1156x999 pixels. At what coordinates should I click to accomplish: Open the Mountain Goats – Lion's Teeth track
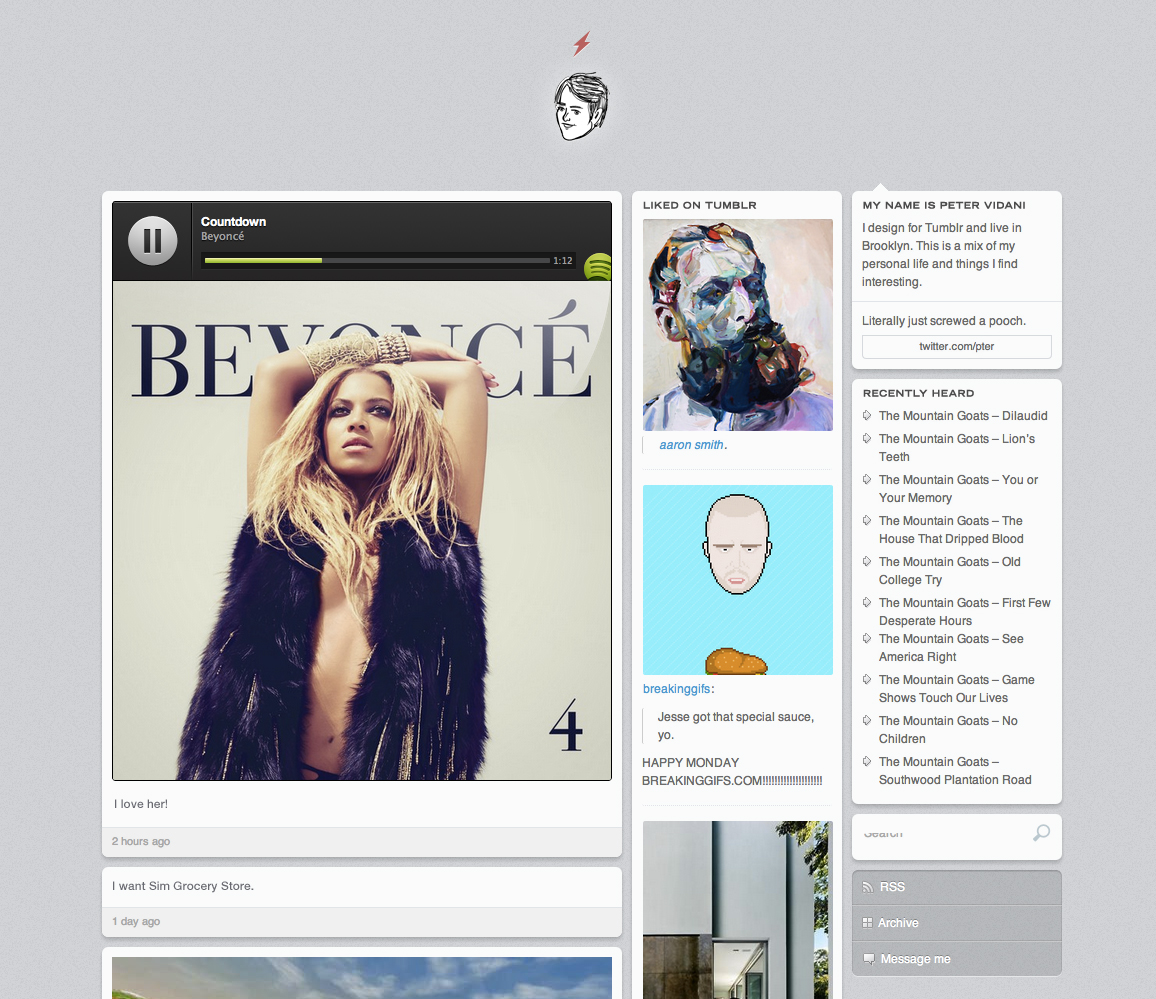[957, 448]
